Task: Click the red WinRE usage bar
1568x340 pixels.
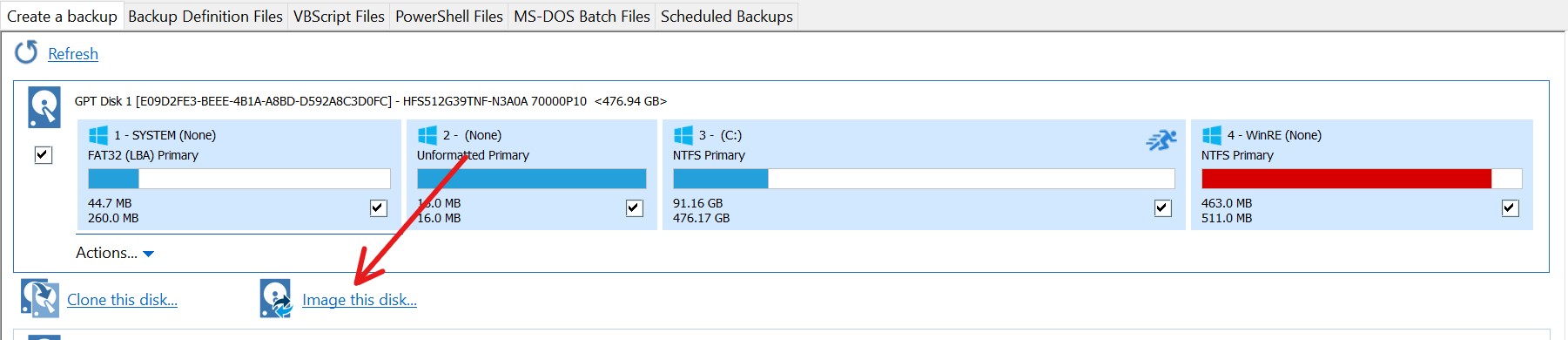Action: (x=1346, y=179)
